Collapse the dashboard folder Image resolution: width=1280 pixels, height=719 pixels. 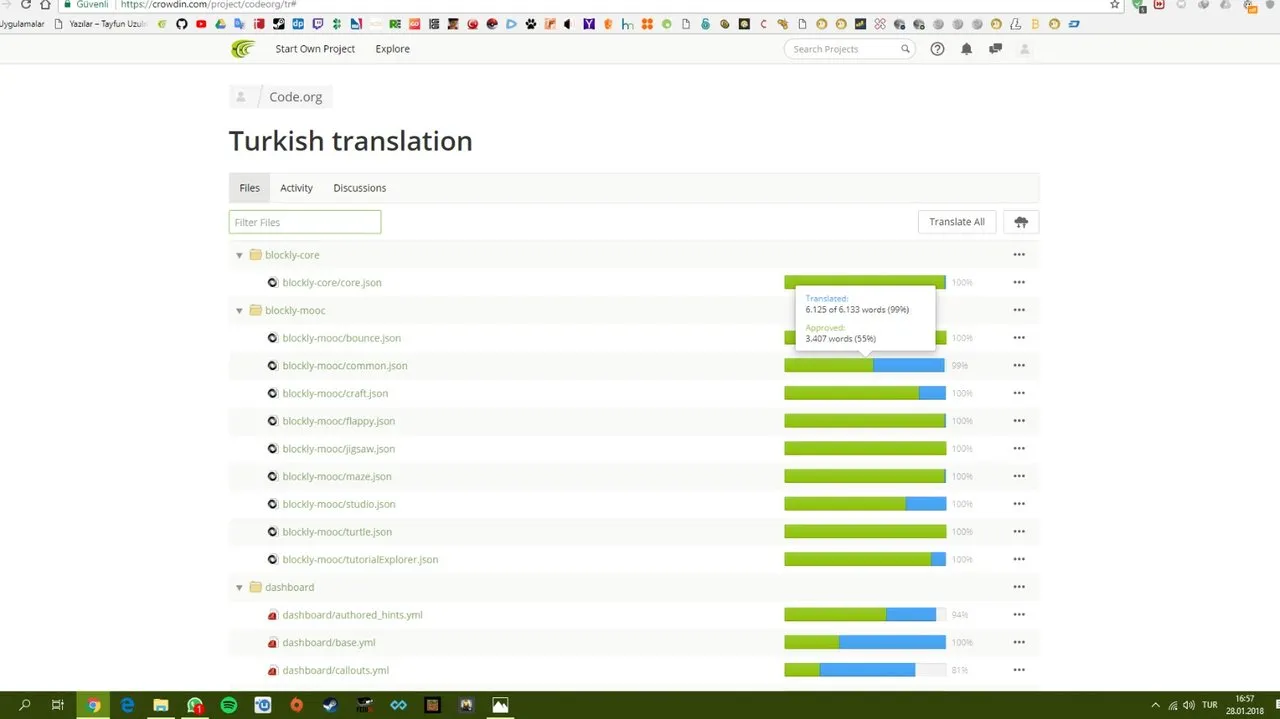tap(239, 588)
